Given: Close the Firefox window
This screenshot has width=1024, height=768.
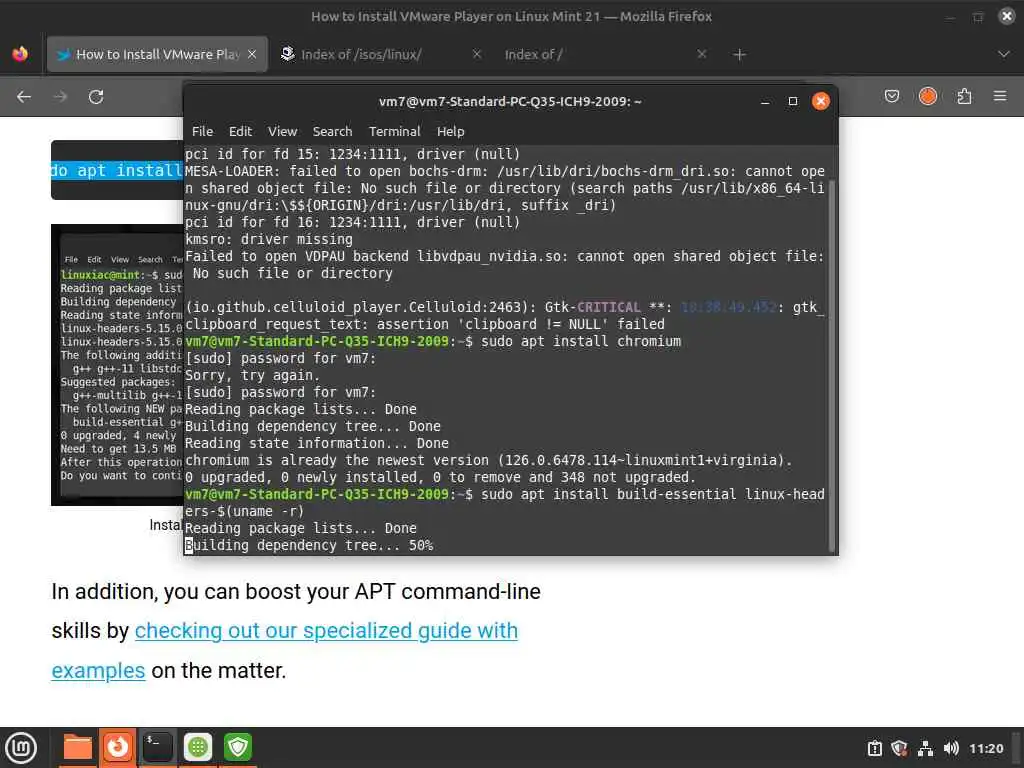Looking at the screenshot, I should pos(1007,16).
